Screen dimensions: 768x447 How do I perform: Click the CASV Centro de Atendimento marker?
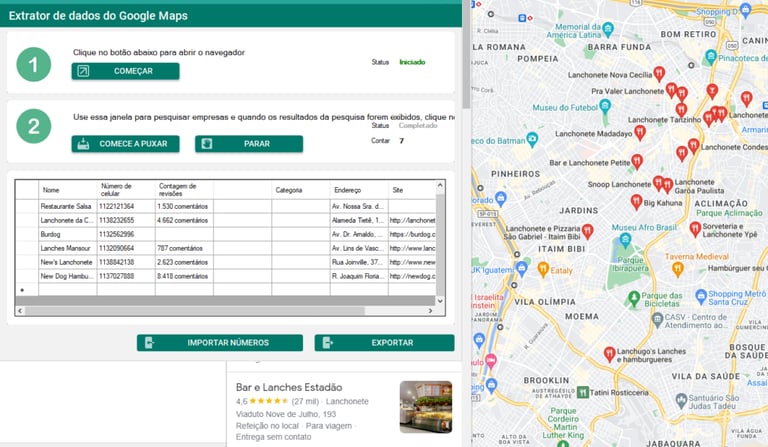coord(657,320)
